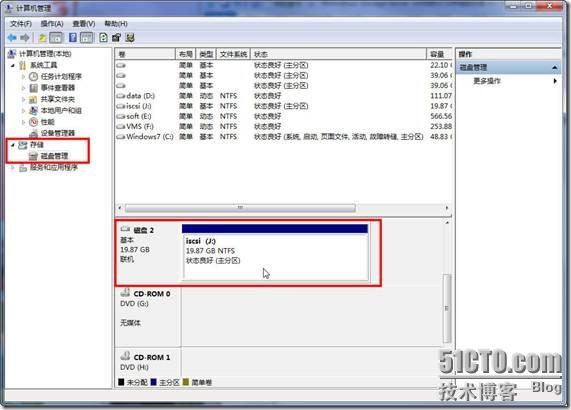This screenshot has height=410, width=571.
Task: Click the 设备管理器 device icon
Action: tap(34, 133)
